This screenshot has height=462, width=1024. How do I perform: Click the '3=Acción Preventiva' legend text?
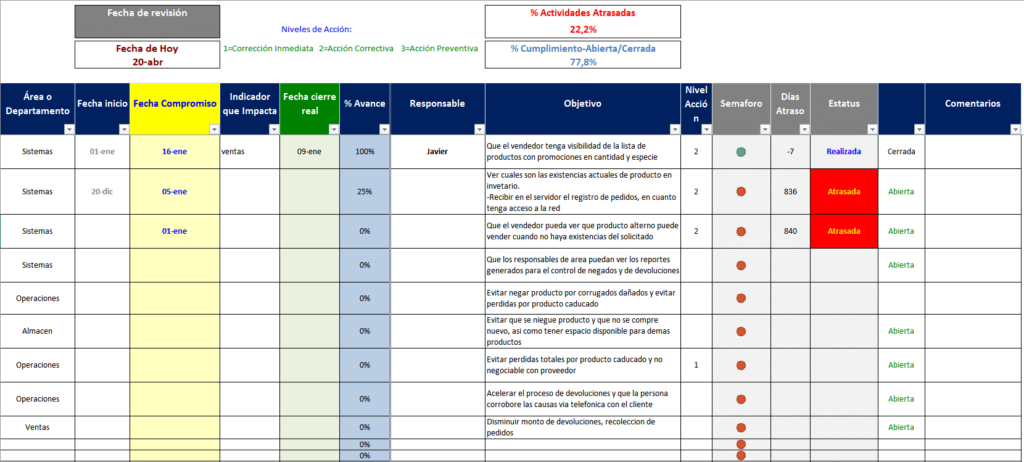click(x=439, y=48)
